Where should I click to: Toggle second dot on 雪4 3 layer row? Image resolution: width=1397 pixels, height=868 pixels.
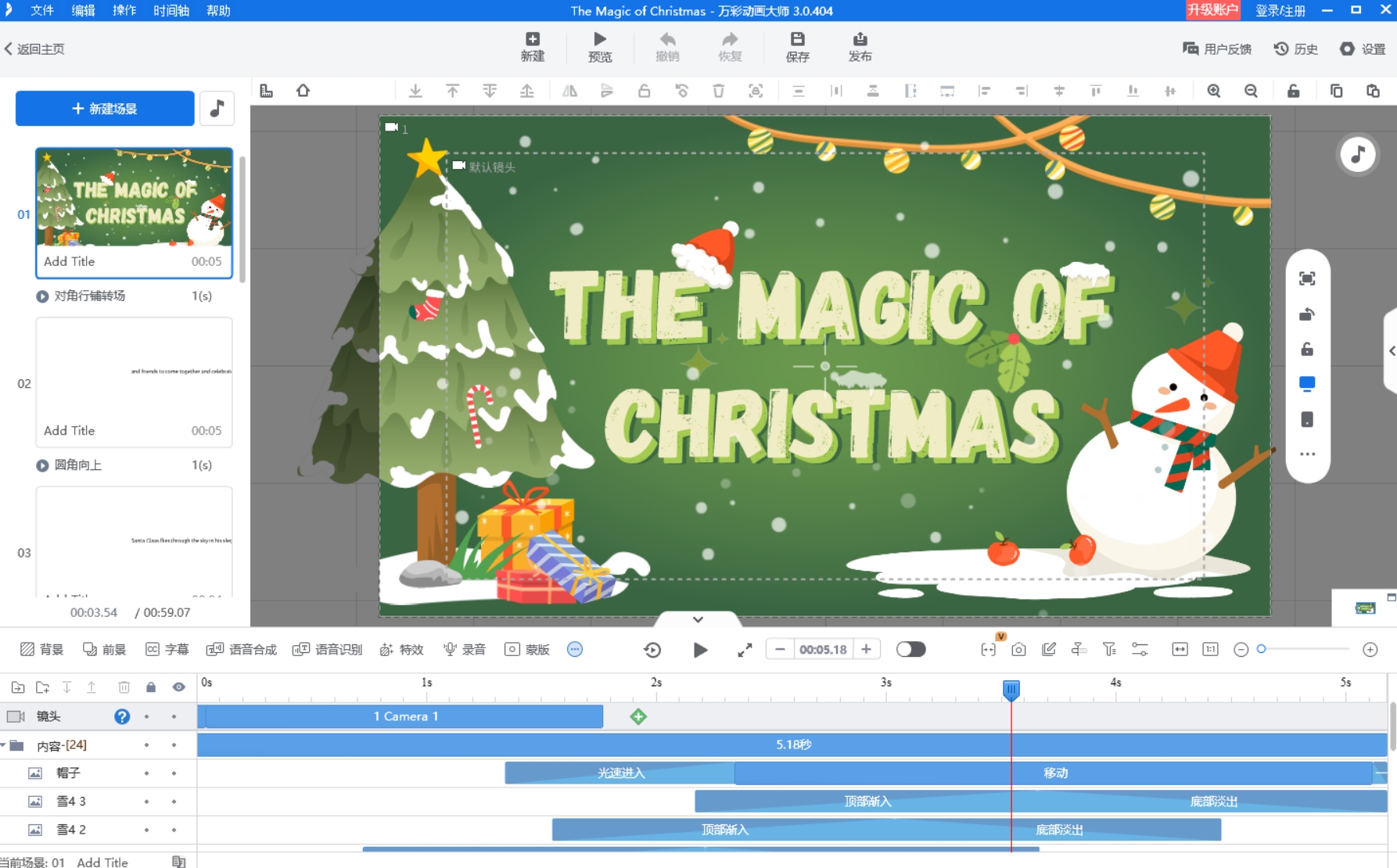[x=174, y=802]
